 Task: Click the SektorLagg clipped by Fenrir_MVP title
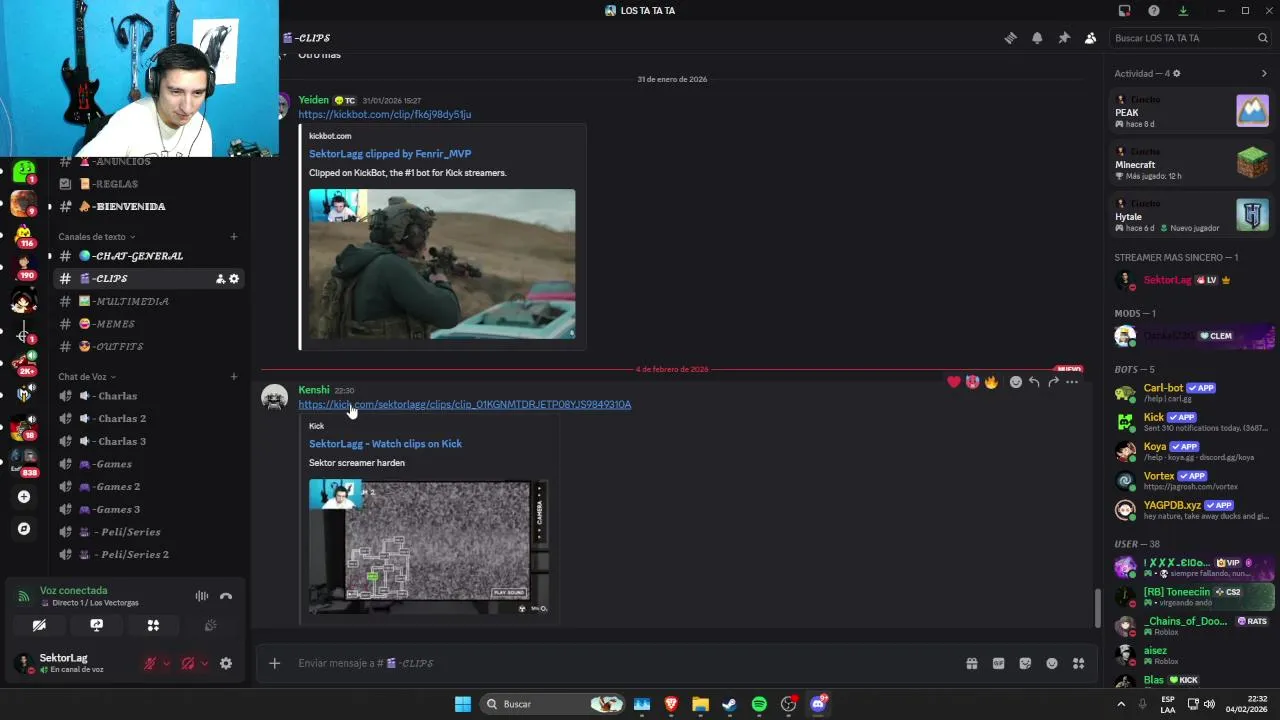pyautogui.click(x=390, y=154)
